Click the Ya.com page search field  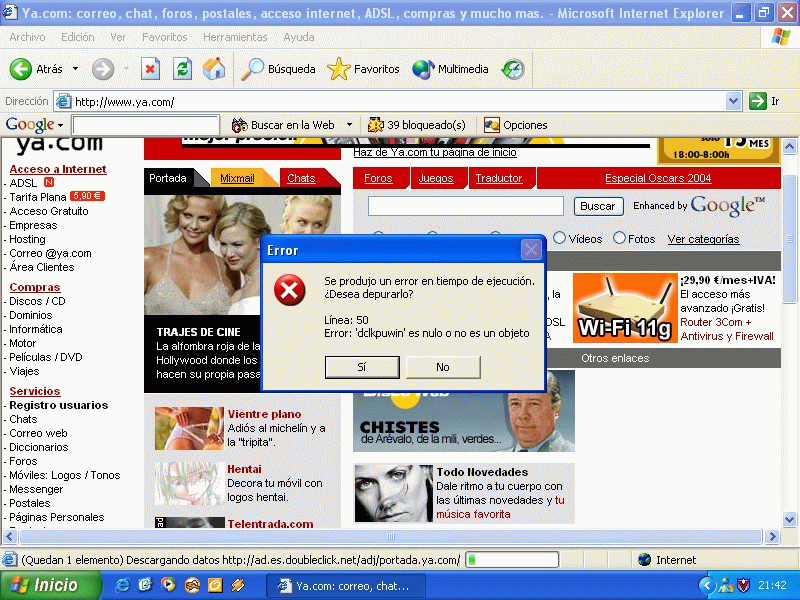click(x=465, y=206)
